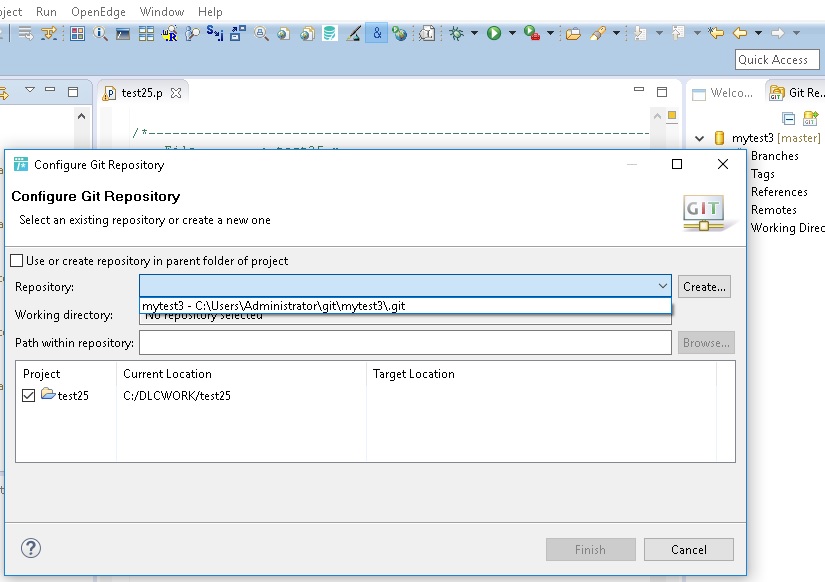Click the '.R' r-code toolbar icon
The width and height of the screenshot is (825, 582).
pyautogui.click(x=169, y=34)
